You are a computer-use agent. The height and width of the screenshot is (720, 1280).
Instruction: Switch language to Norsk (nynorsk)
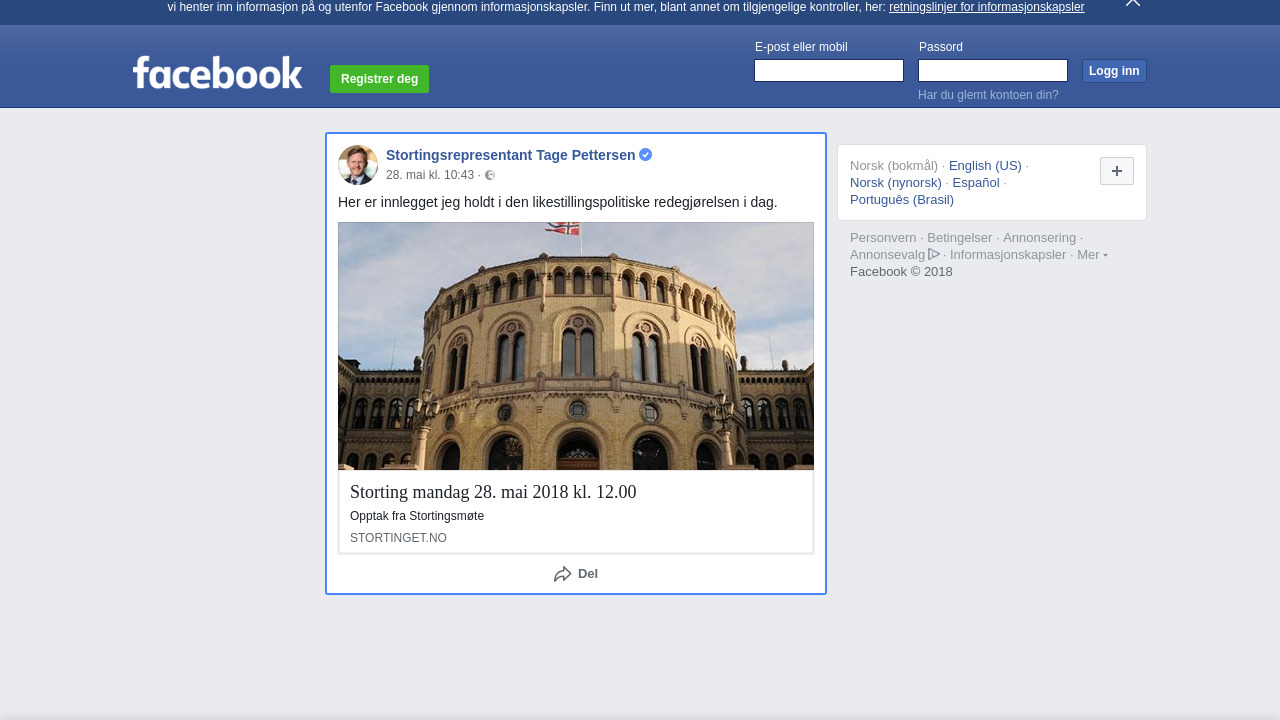[895, 183]
